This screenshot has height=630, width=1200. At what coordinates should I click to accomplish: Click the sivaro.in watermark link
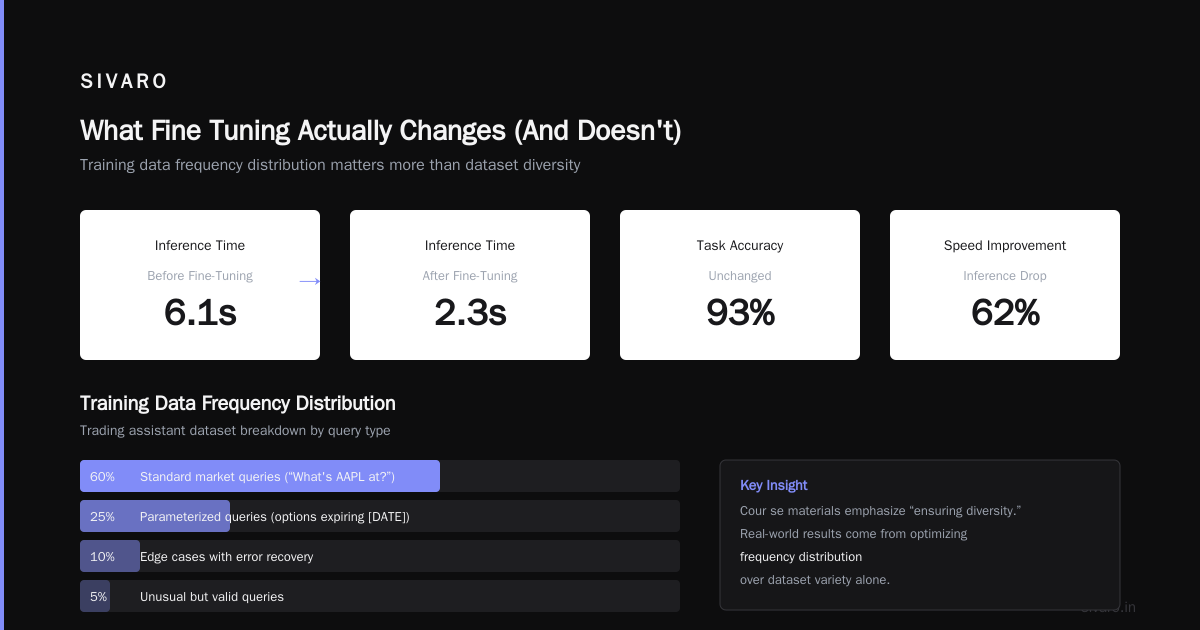(x=1108, y=607)
